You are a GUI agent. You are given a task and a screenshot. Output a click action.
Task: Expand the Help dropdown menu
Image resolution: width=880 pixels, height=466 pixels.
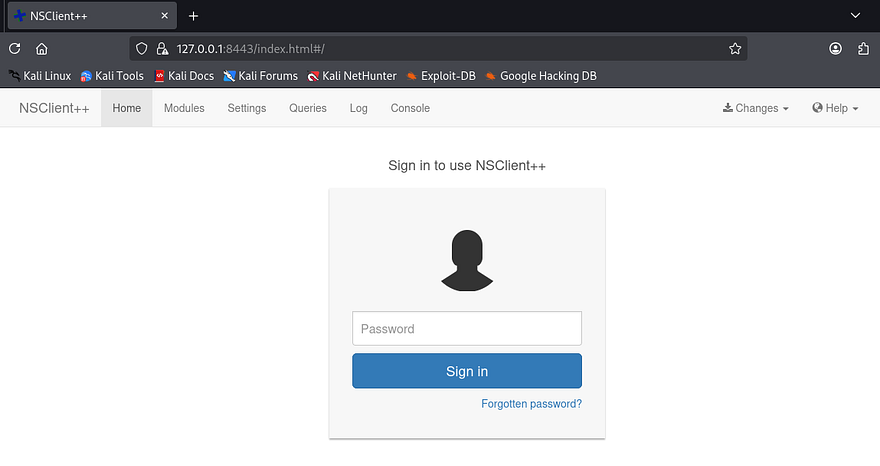835,108
